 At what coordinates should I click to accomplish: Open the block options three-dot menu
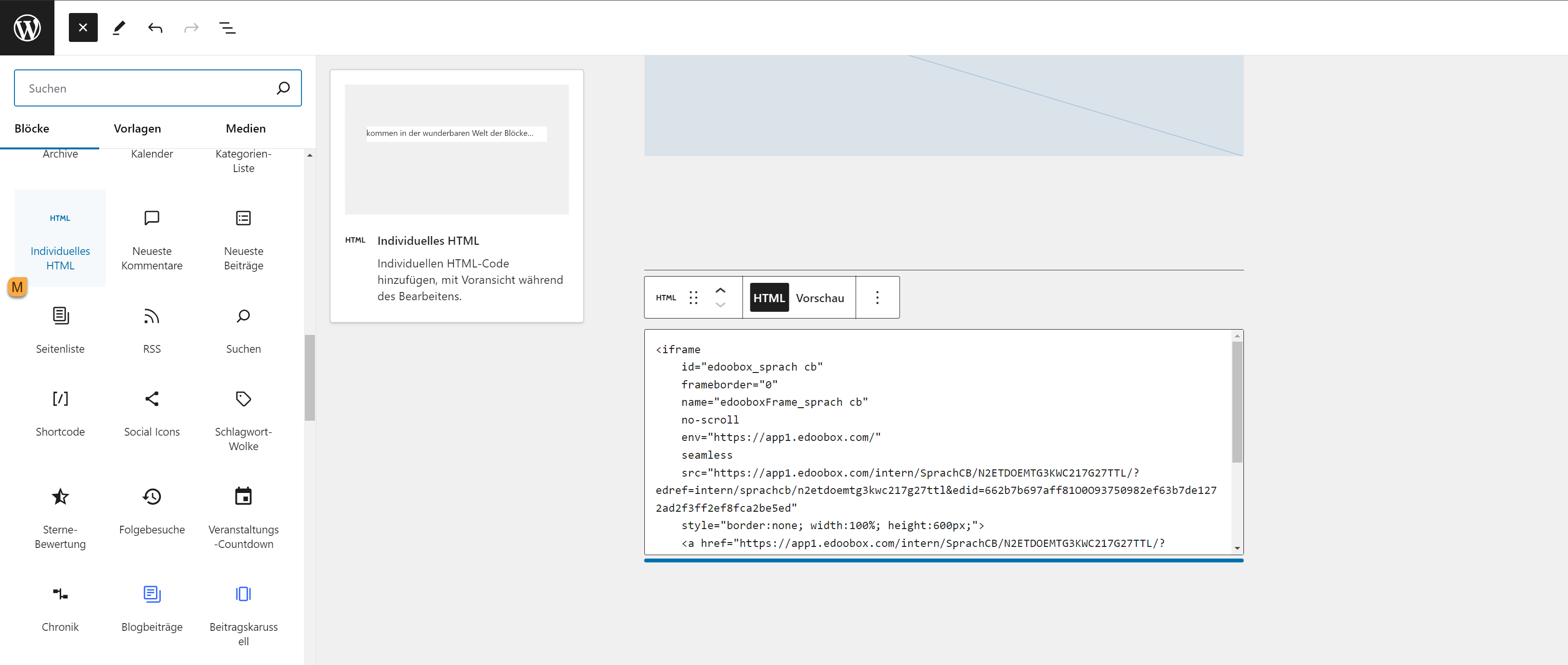[x=876, y=298]
